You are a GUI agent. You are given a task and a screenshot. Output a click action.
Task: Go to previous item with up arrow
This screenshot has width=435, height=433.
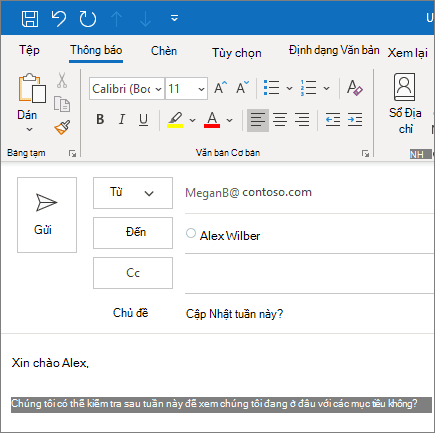(x=116, y=19)
